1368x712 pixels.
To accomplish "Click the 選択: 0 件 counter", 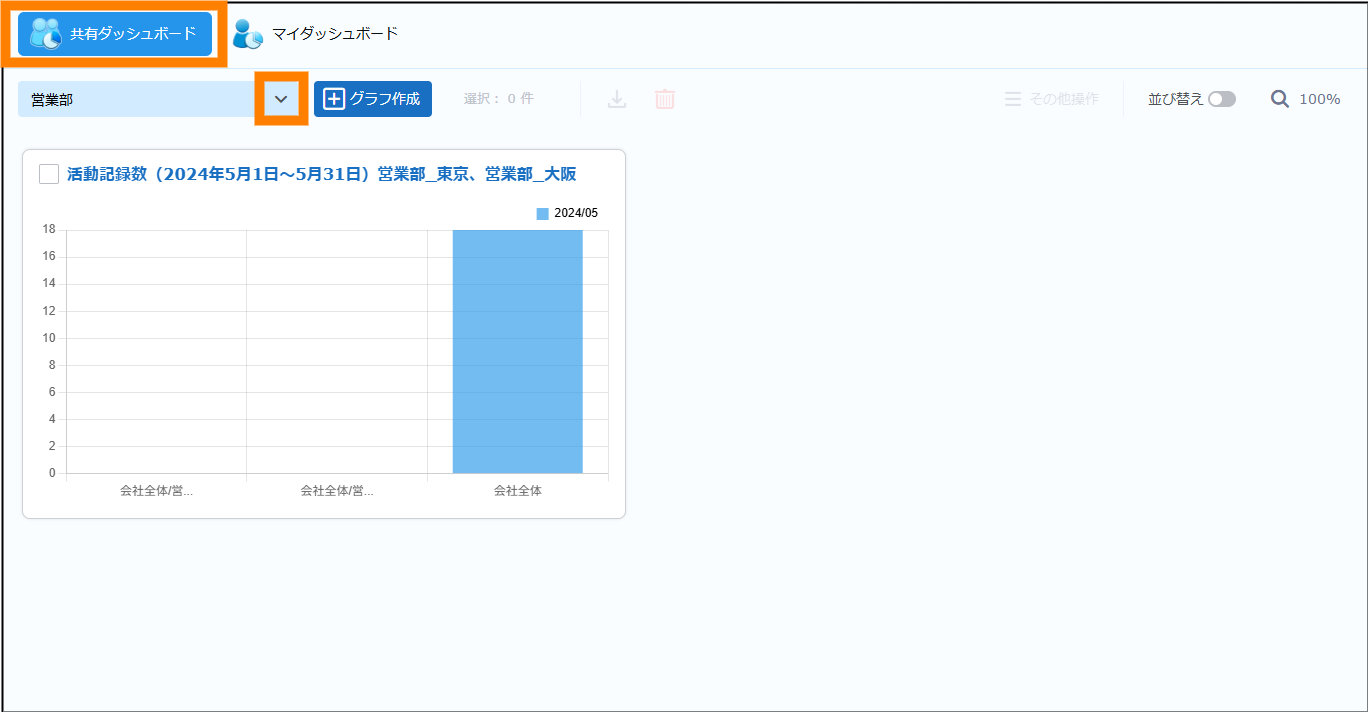I will 498,99.
